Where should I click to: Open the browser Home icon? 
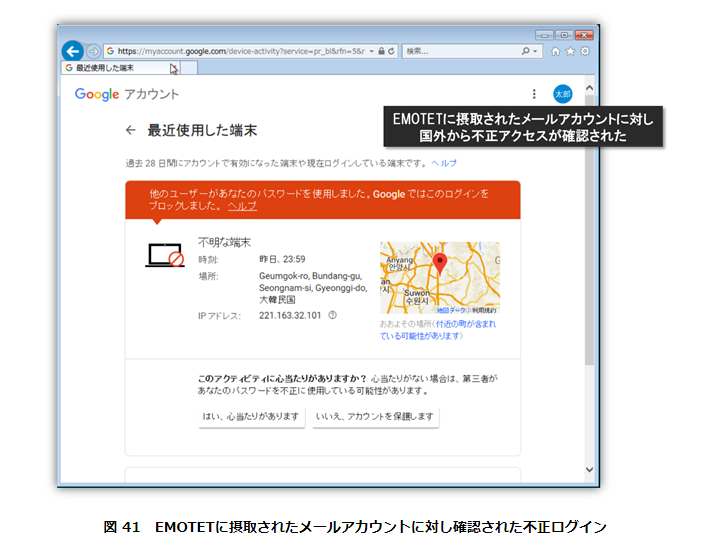click(556, 50)
